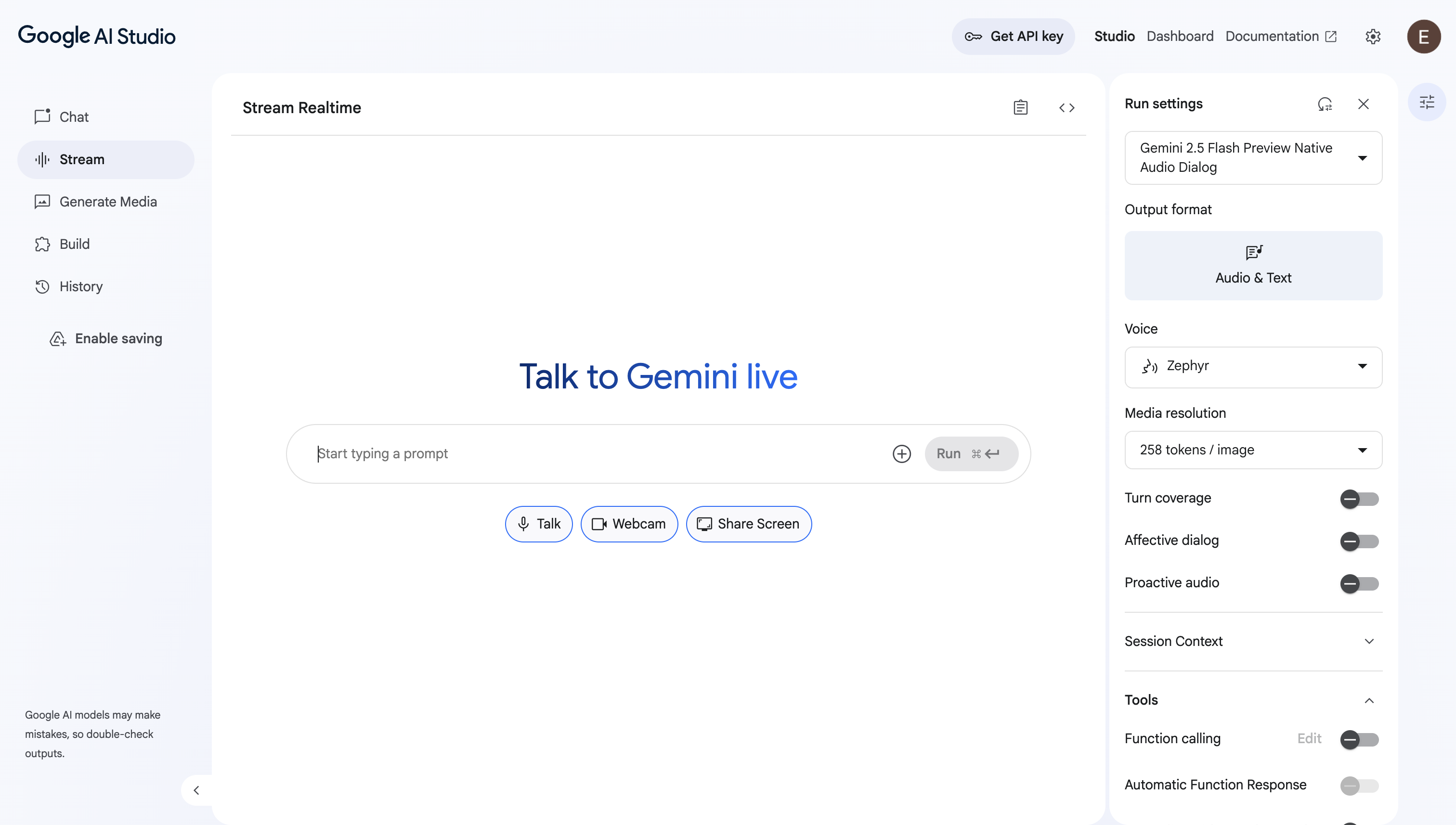
Task: Click the Google AI Studio logo
Action: (x=97, y=36)
